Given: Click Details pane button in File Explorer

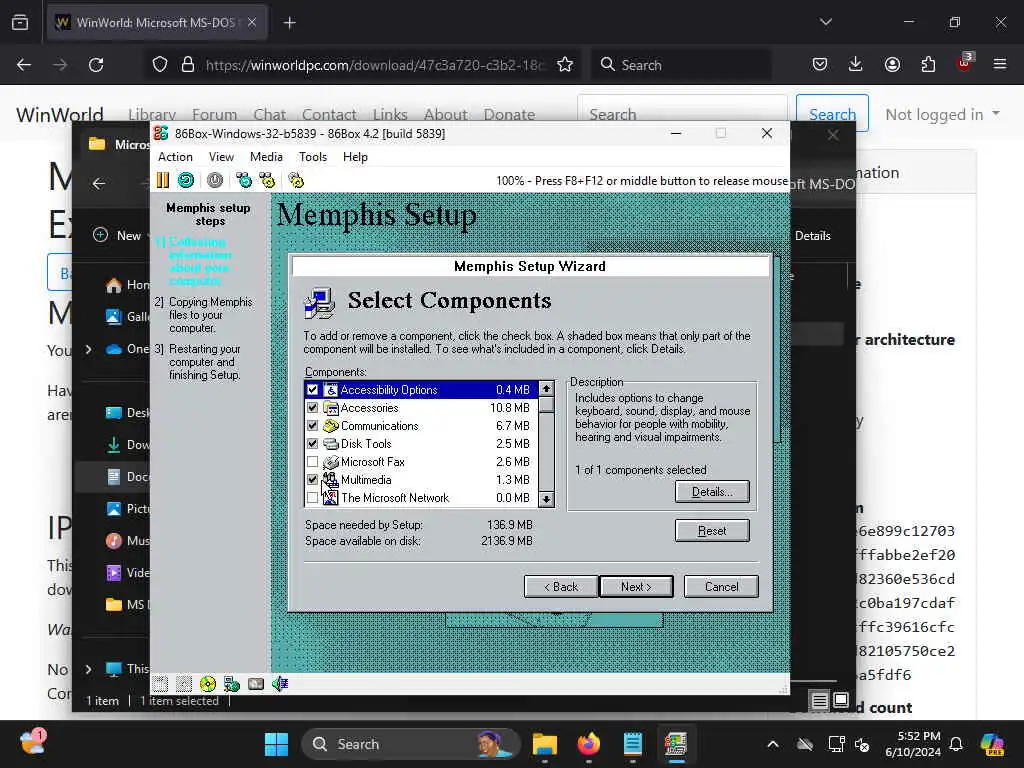Looking at the screenshot, I should coord(812,236).
